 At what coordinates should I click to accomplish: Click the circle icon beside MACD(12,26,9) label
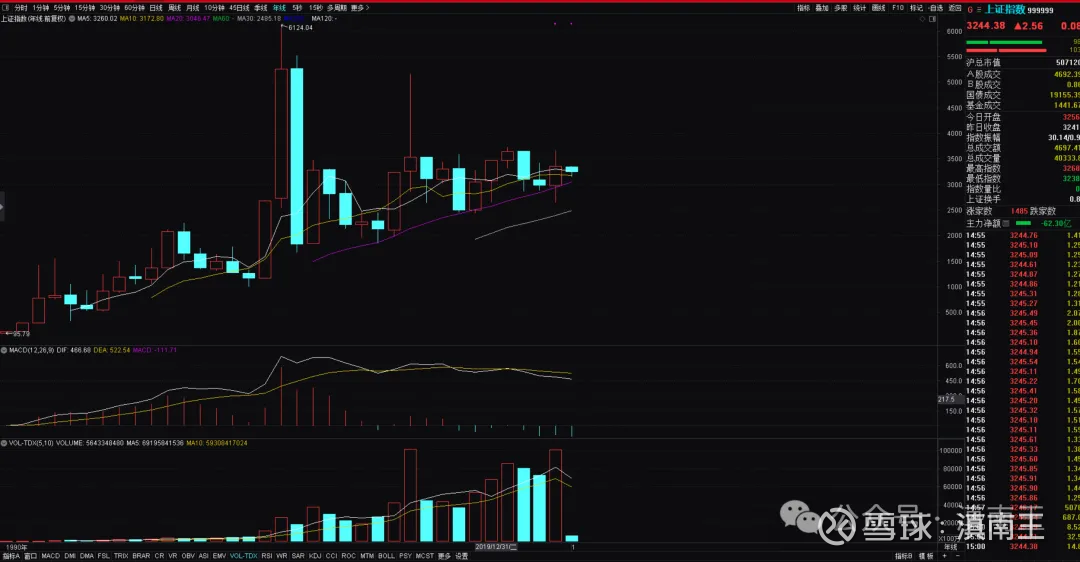click(x=4, y=351)
